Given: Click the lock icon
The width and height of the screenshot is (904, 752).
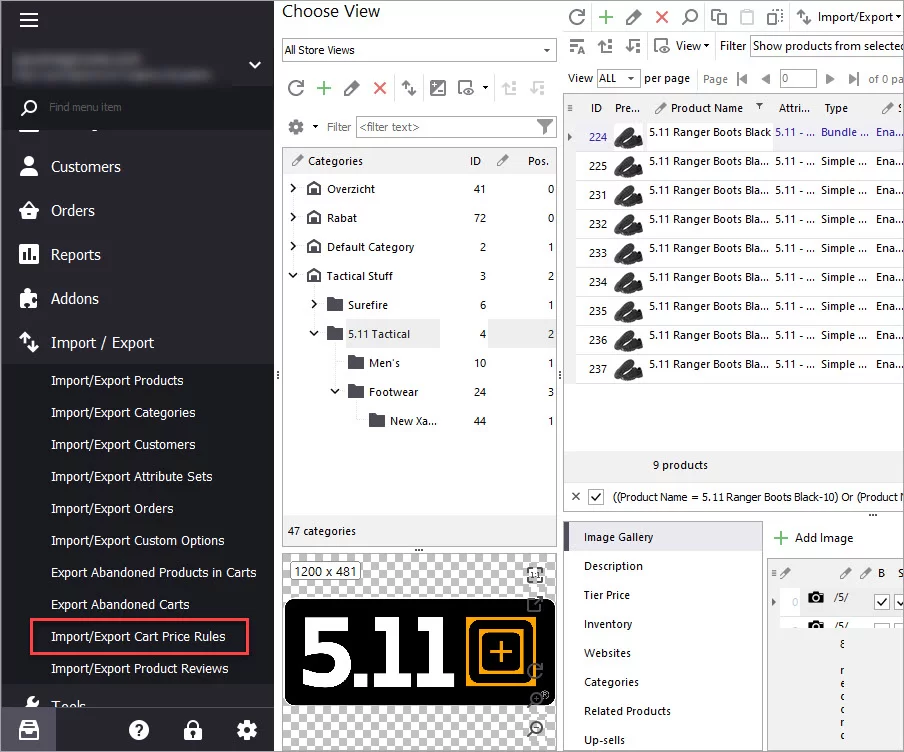Looking at the screenshot, I should tap(193, 730).
